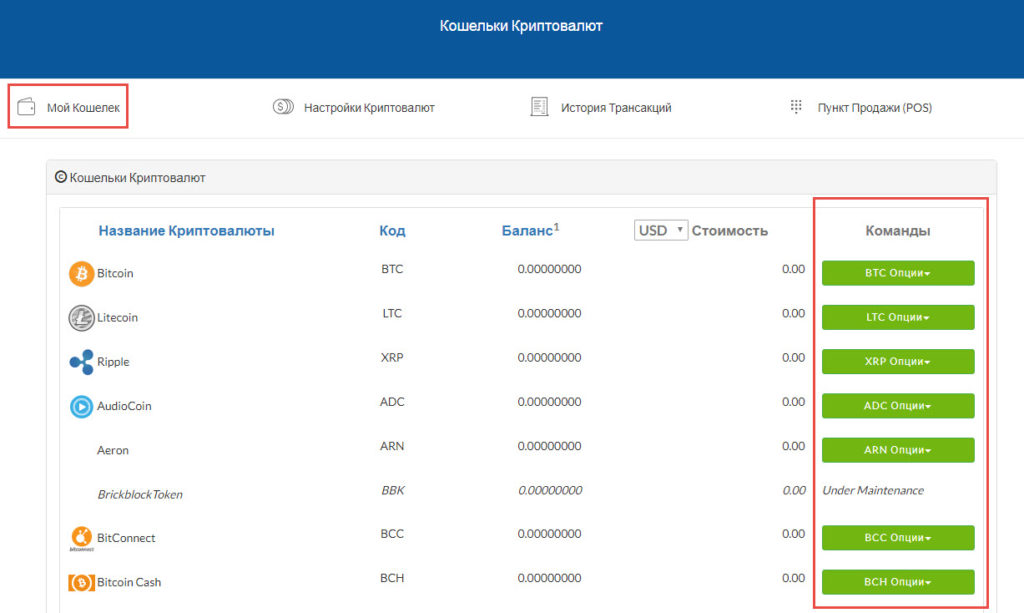This screenshot has height=613, width=1024.
Task: Click the AudioCoin name text
Action: click(x=124, y=406)
